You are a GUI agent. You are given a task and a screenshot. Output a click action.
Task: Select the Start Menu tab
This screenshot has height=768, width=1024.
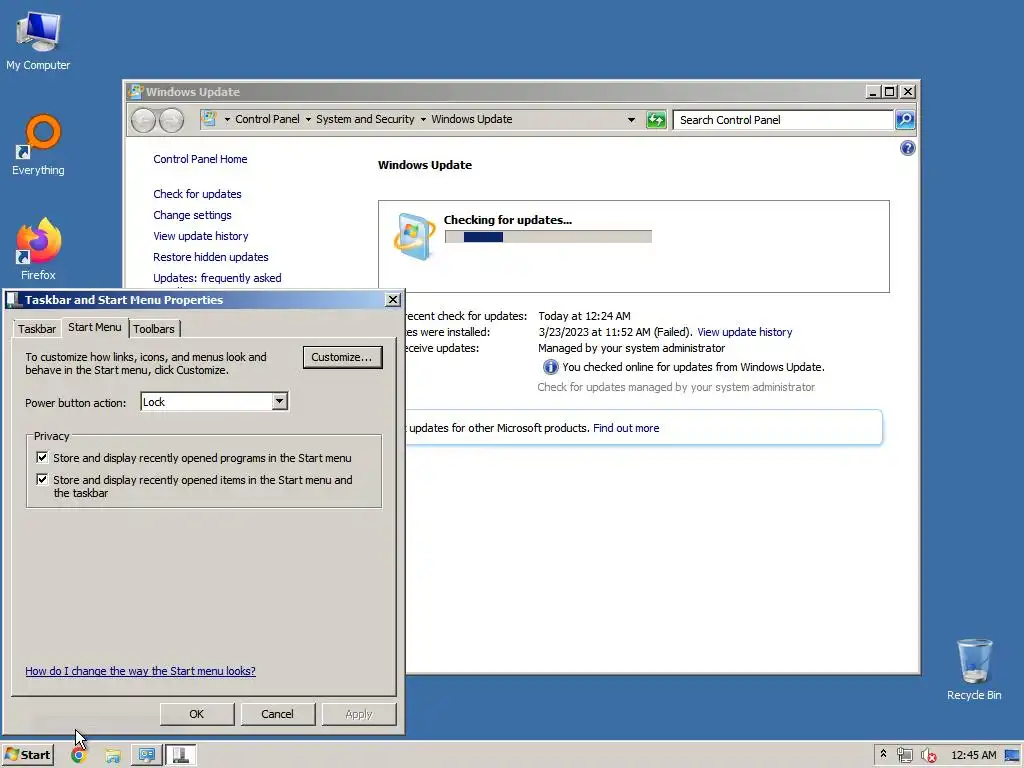[x=95, y=327]
